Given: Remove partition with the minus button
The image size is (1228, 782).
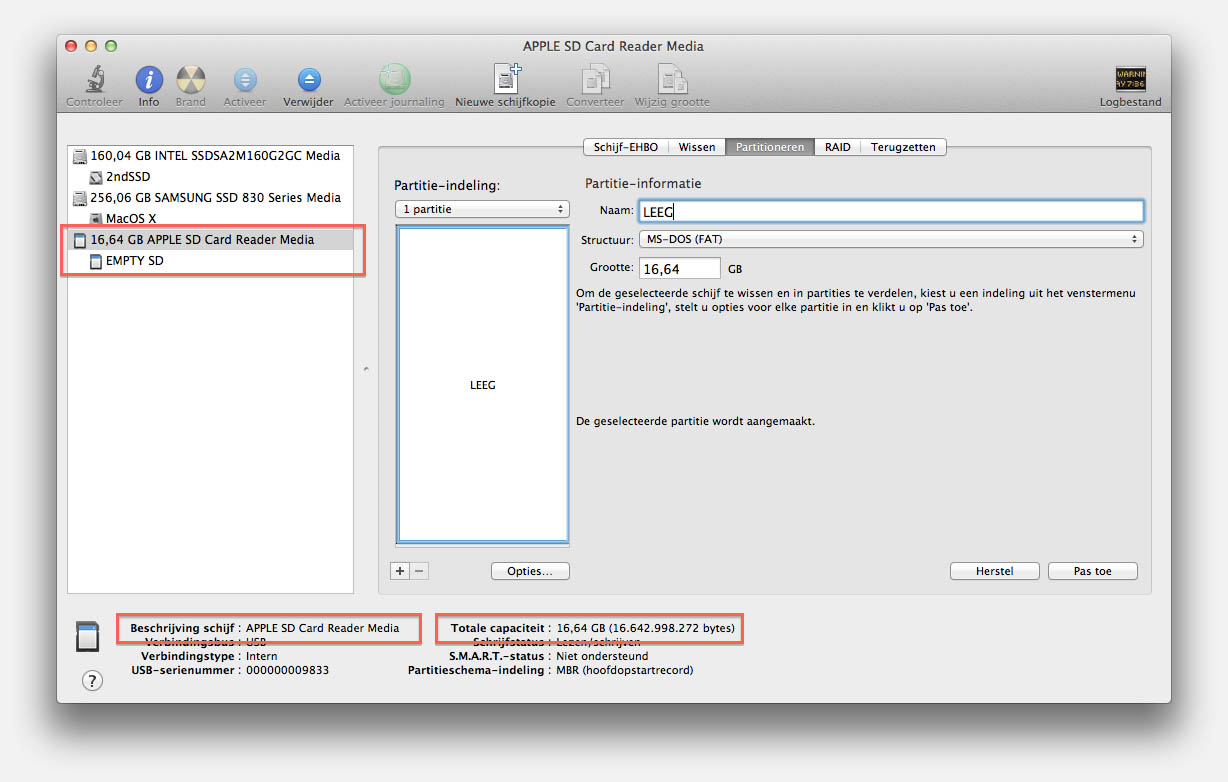Looking at the screenshot, I should [419, 571].
